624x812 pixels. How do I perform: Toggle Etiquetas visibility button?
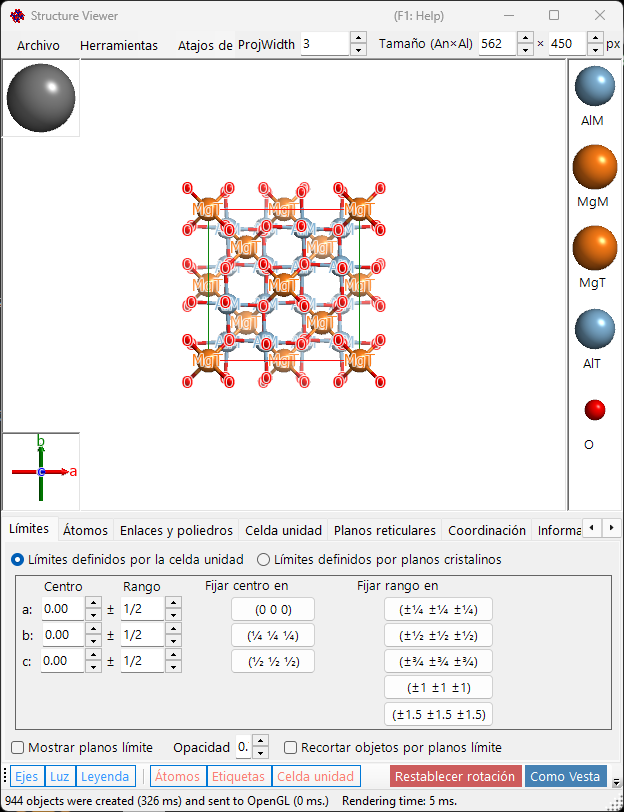238,776
